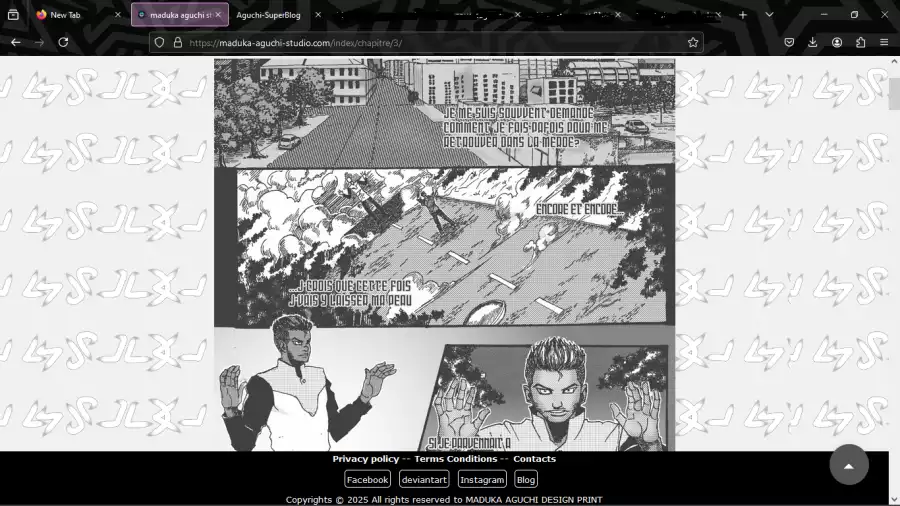Save page to Pocket icon
This screenshot has height=506, width=900.
tap(788, 43)
